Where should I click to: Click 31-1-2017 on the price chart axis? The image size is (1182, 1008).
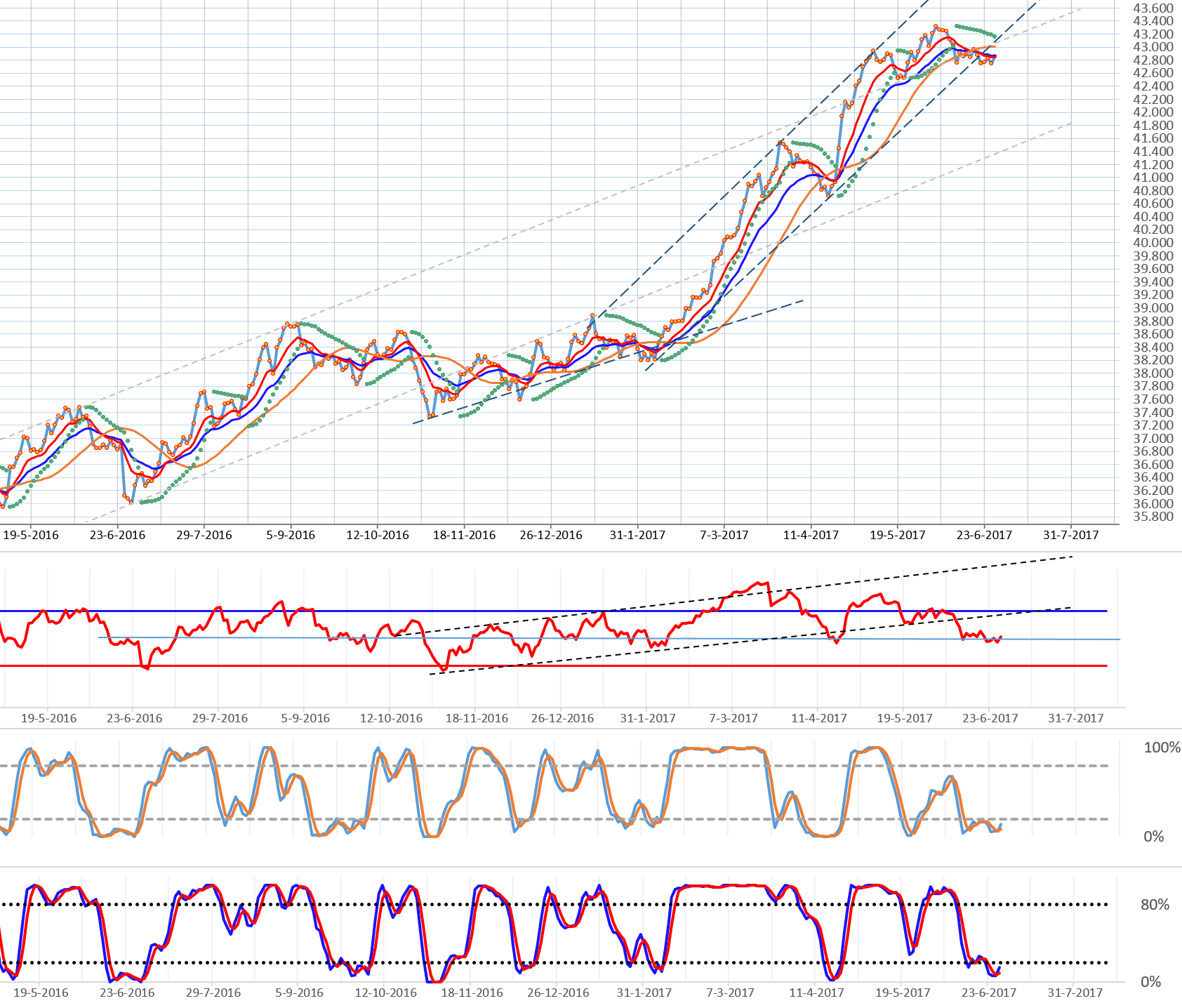pos(637,535)
